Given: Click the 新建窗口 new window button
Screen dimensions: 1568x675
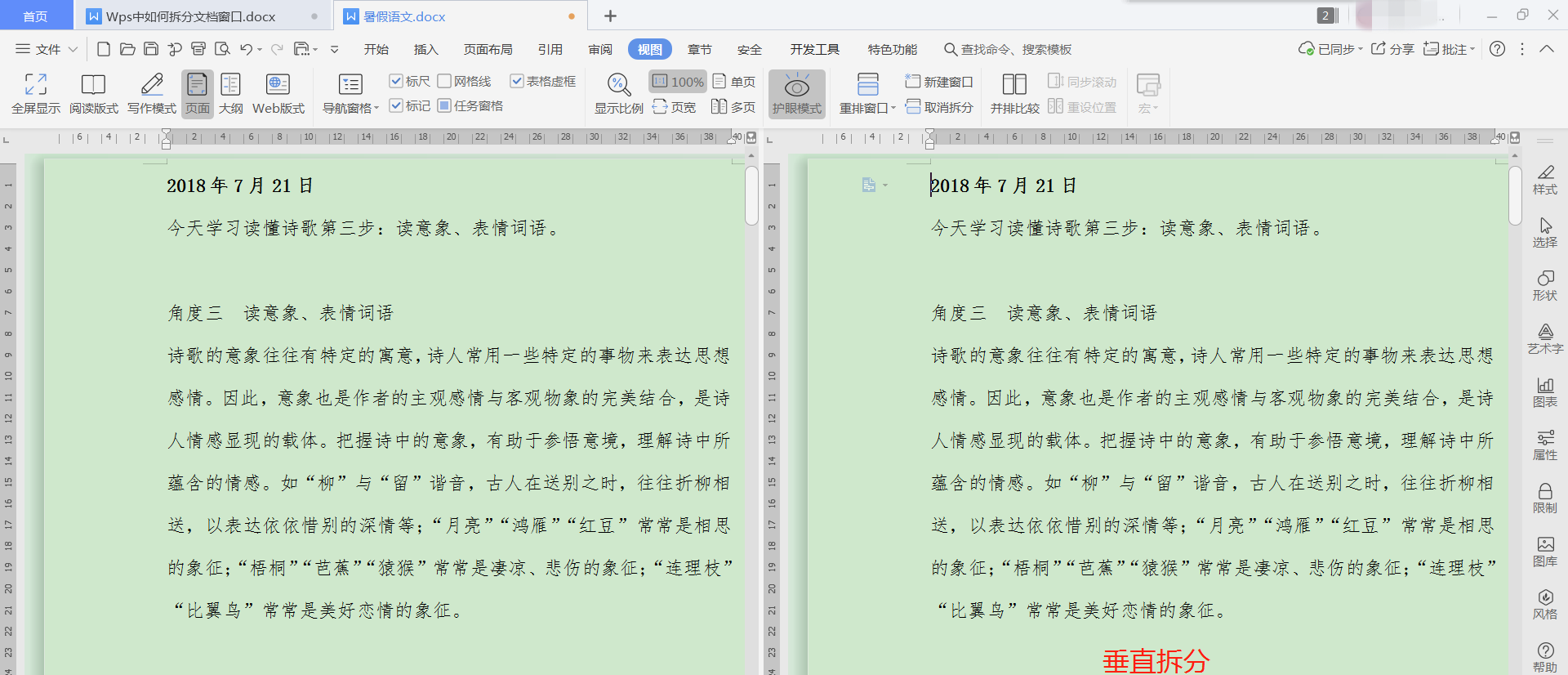Looking at the screenshot, I should click(x=940, y=82).
